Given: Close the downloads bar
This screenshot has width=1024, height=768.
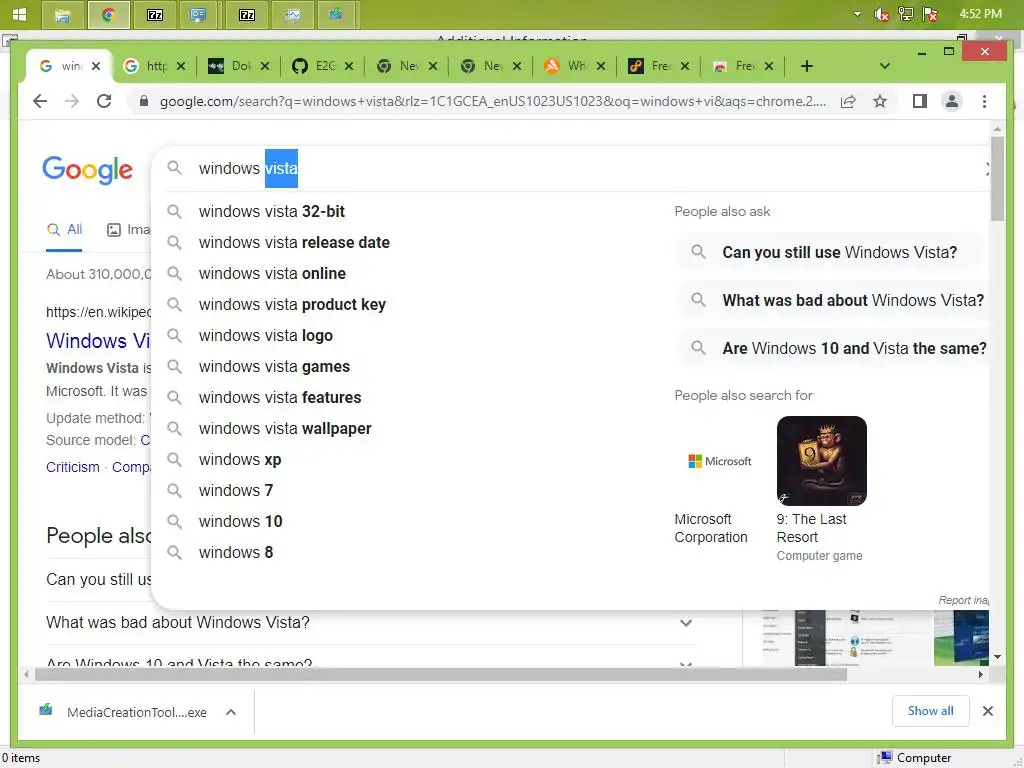Looking at the screenshot, I should tap(987, 711).
